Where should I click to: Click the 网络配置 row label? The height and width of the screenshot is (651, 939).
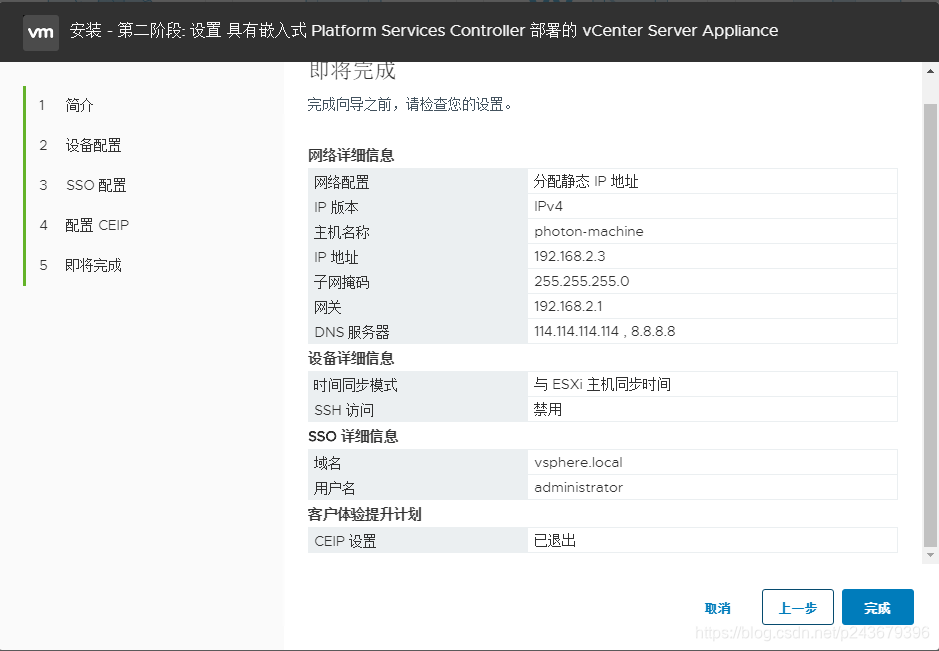point(341,182)
